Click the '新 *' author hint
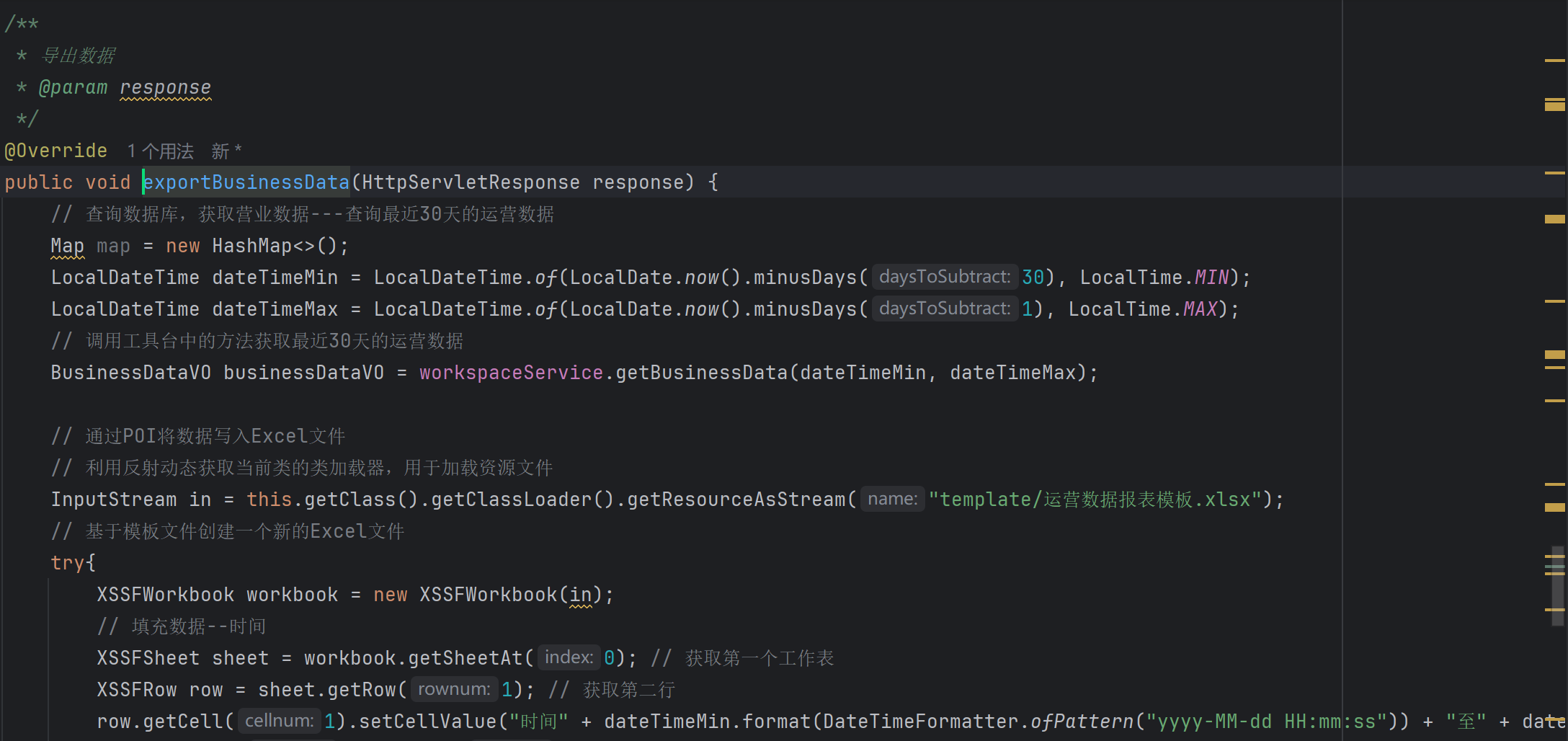Screen dimensions: 1568x741 pyautogui.click(x=226, y=151)
